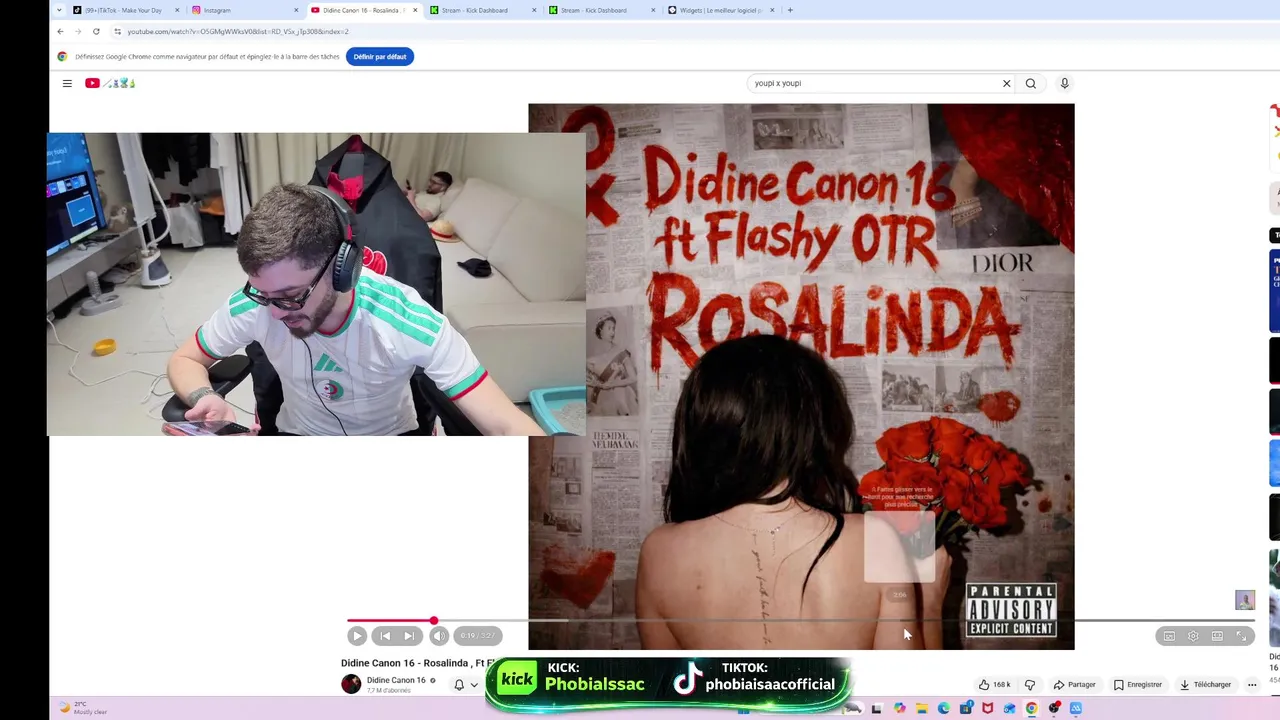
Task: Toggle subtitles on the player
Action: click(1169, 636)
